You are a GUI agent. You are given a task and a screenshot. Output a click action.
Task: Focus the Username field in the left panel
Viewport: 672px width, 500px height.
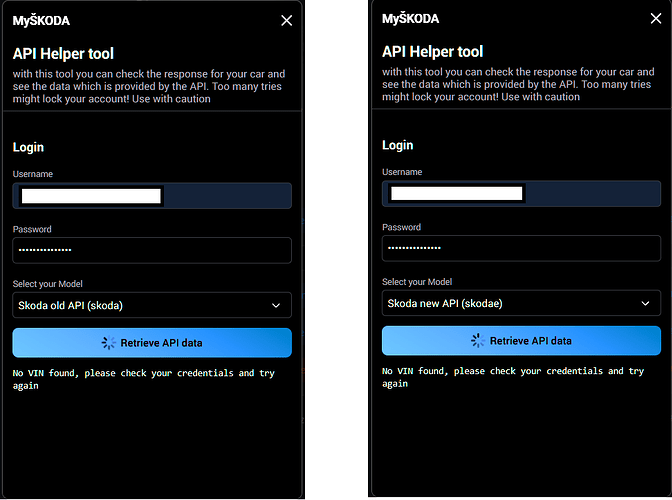click(x=152, y=196)
